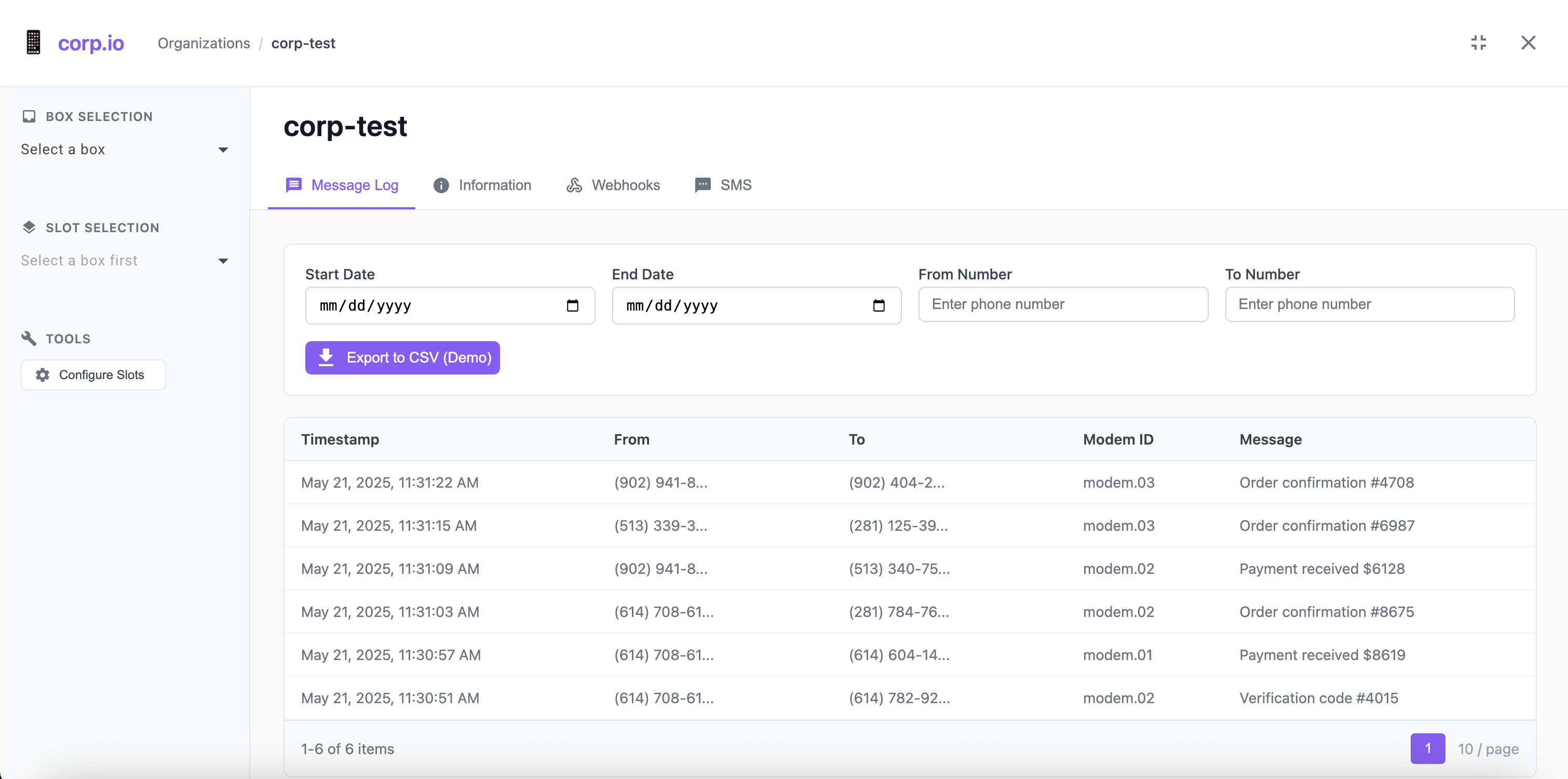
Task: Switch to the Webhooks tab
Action: [x=613, y=185]
